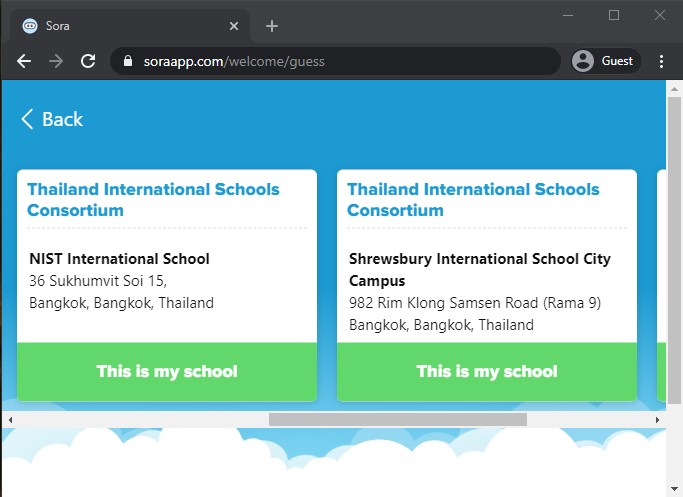Image resolution: width=683 pixels, height=497 pixels.
Task: Click NIST International School name
Action: tap(119, 259)
